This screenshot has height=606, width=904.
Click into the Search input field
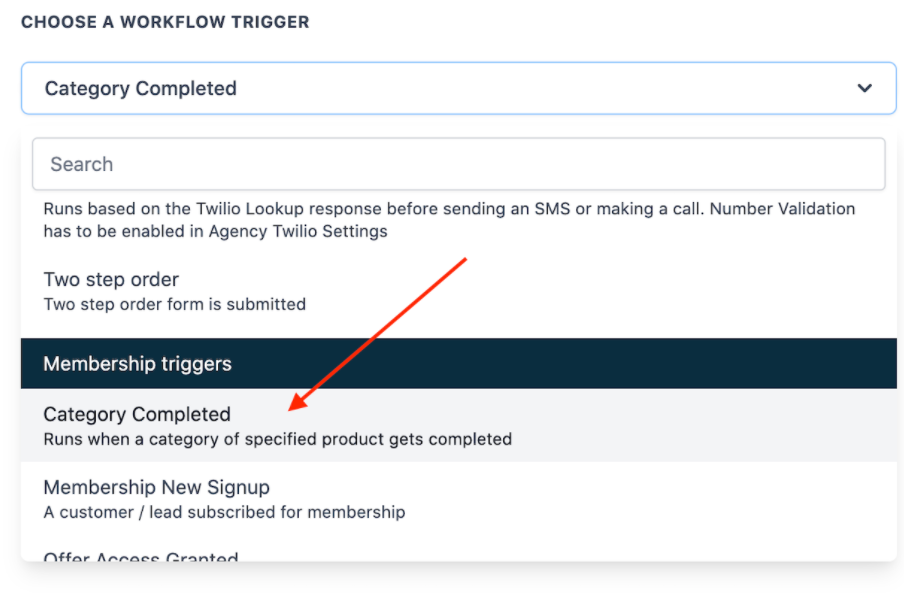pos(458,164)
